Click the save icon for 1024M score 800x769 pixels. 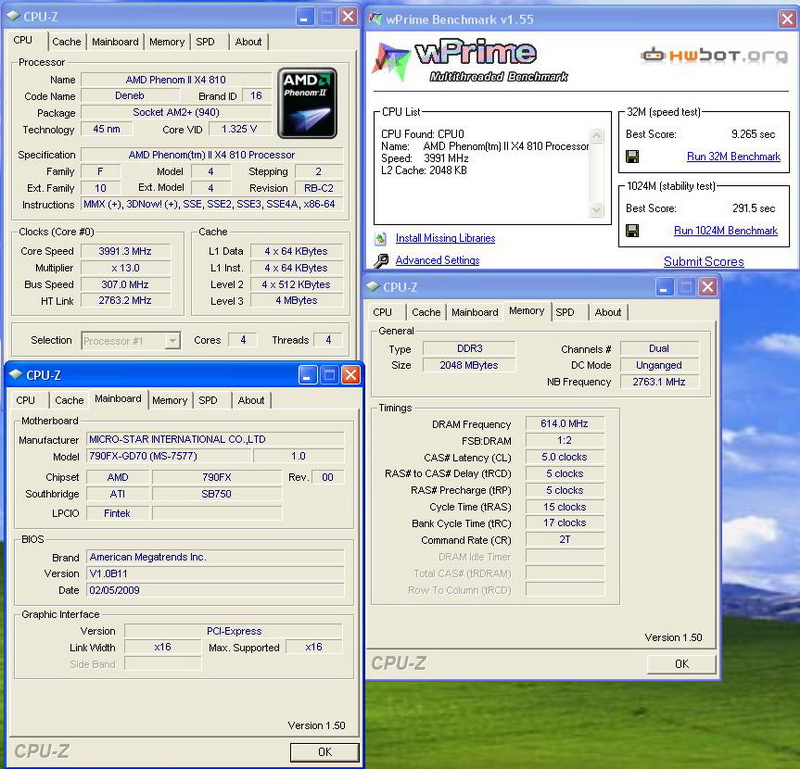632,231
